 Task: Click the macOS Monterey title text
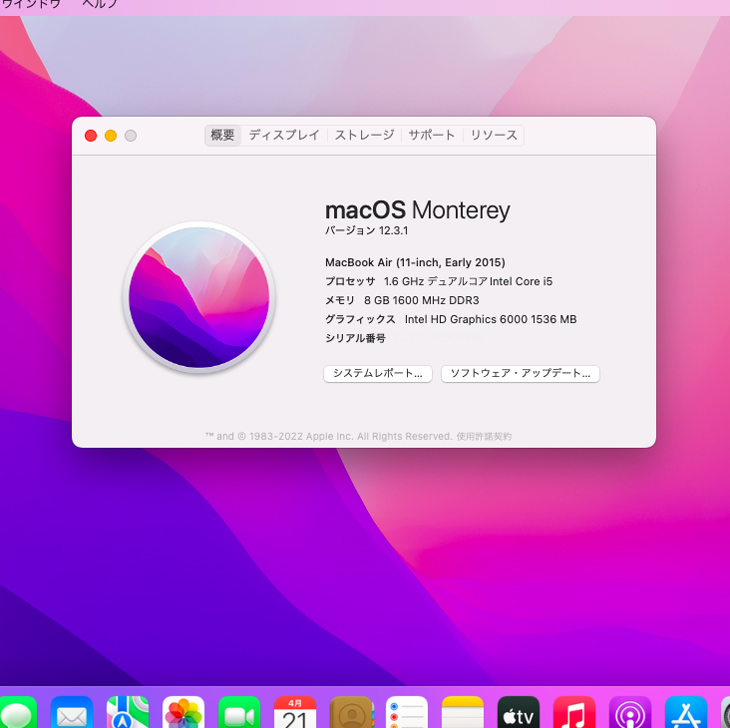click(x=417, y=210)
